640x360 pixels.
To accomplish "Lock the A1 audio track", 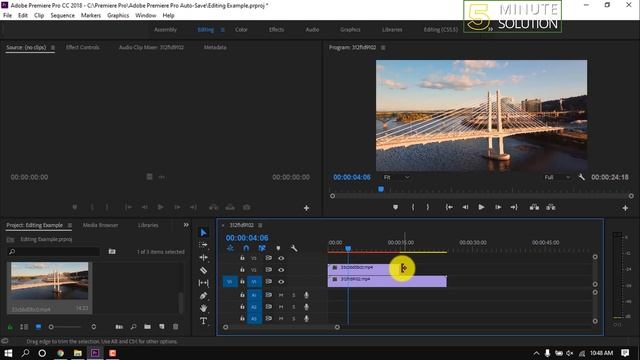I will coord(242,295).
